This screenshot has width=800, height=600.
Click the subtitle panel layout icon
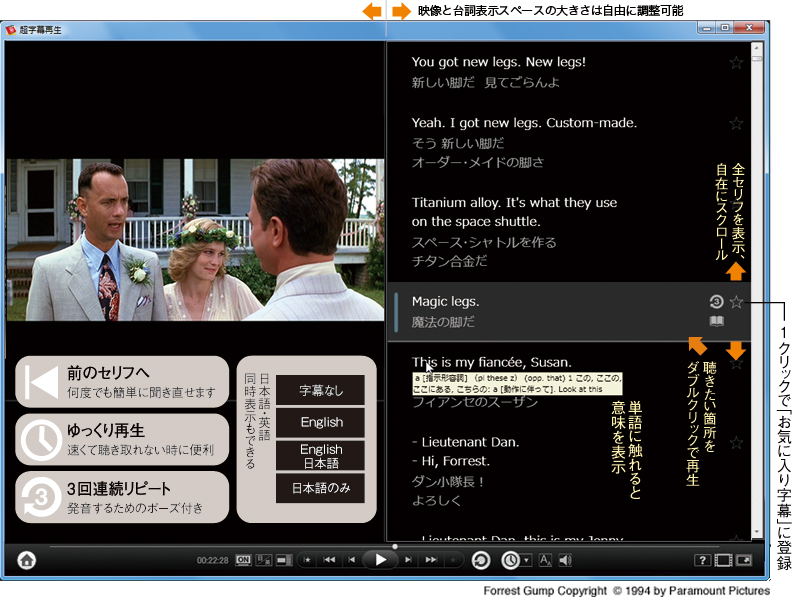tap(284, 560)
